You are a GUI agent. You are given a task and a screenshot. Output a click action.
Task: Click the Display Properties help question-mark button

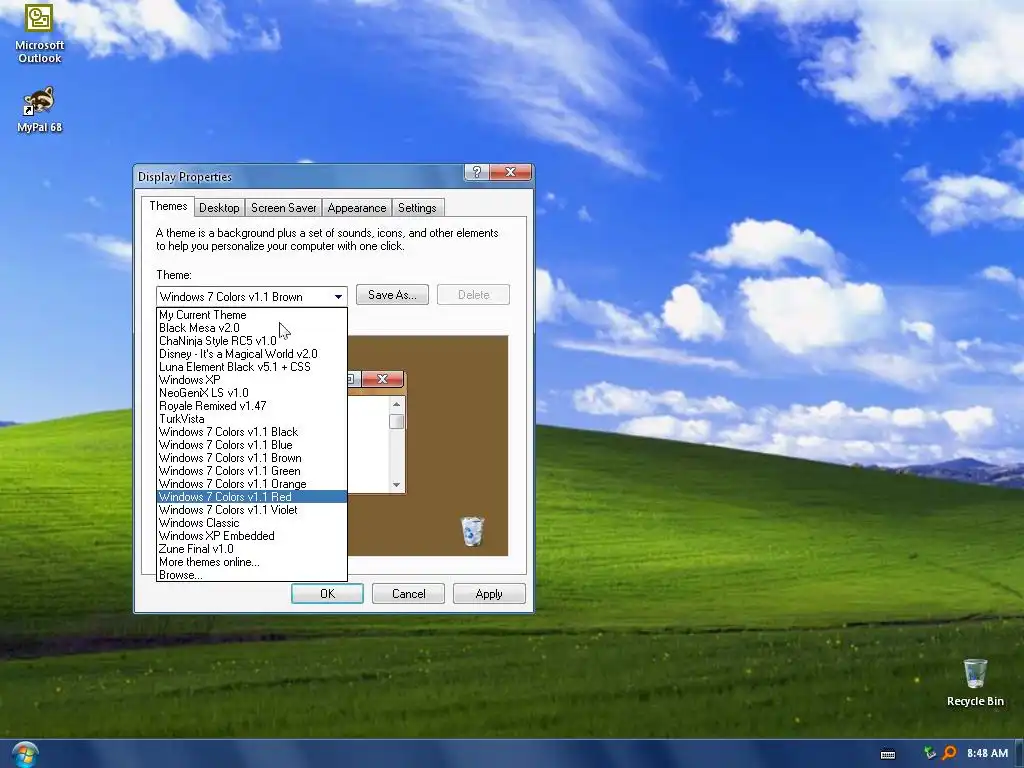(x=477, y=172)
